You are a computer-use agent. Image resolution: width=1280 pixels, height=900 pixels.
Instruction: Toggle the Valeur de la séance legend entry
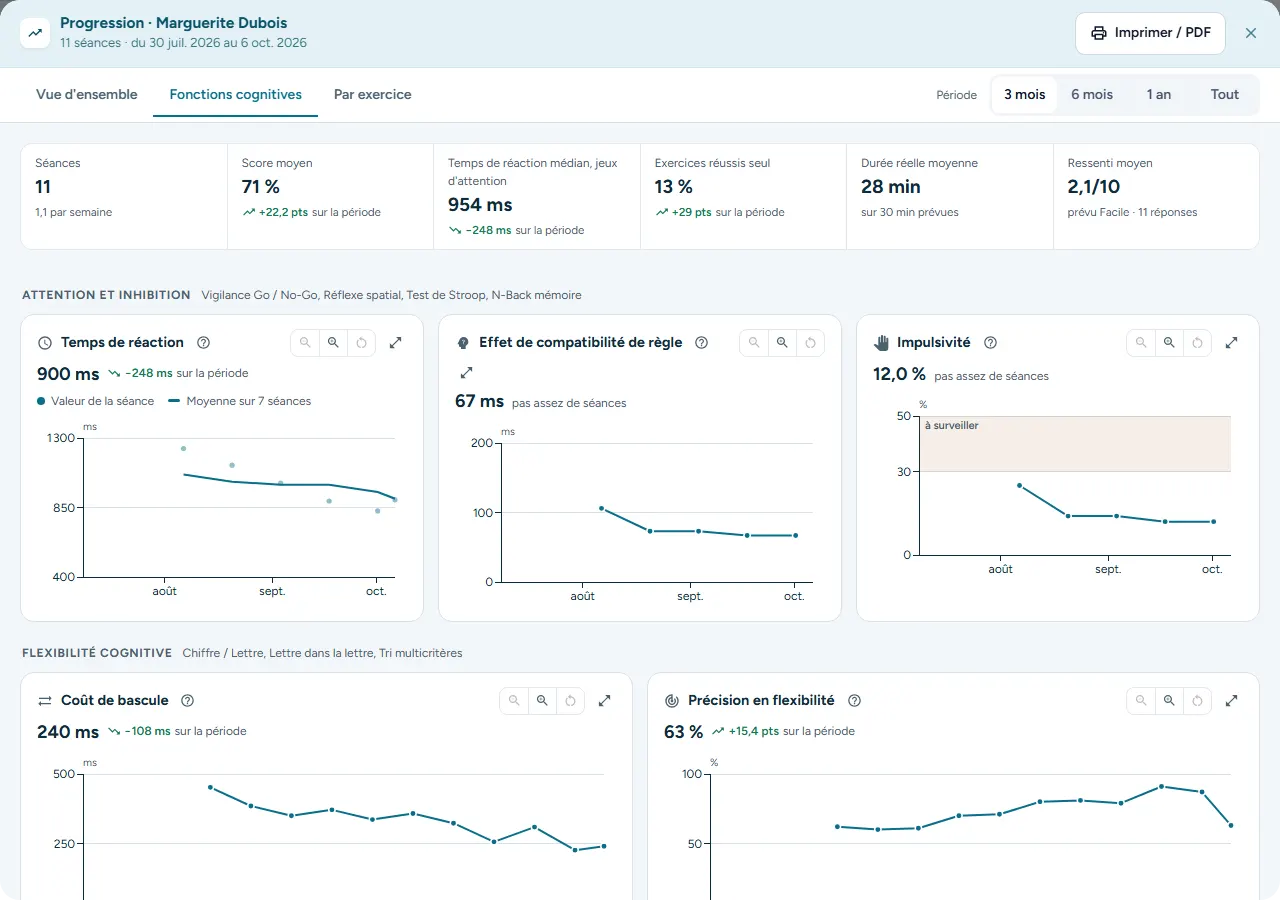96,401
